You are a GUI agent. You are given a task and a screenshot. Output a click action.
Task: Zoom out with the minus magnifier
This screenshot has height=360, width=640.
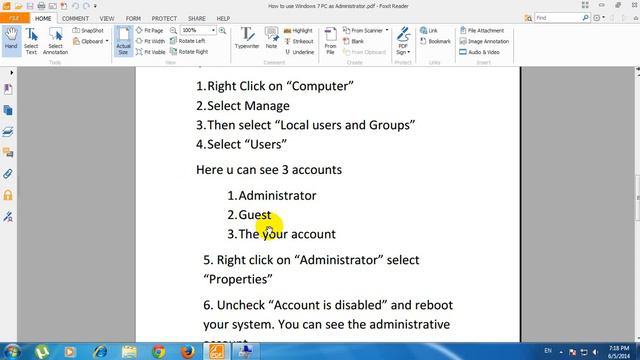pos(173,31)
